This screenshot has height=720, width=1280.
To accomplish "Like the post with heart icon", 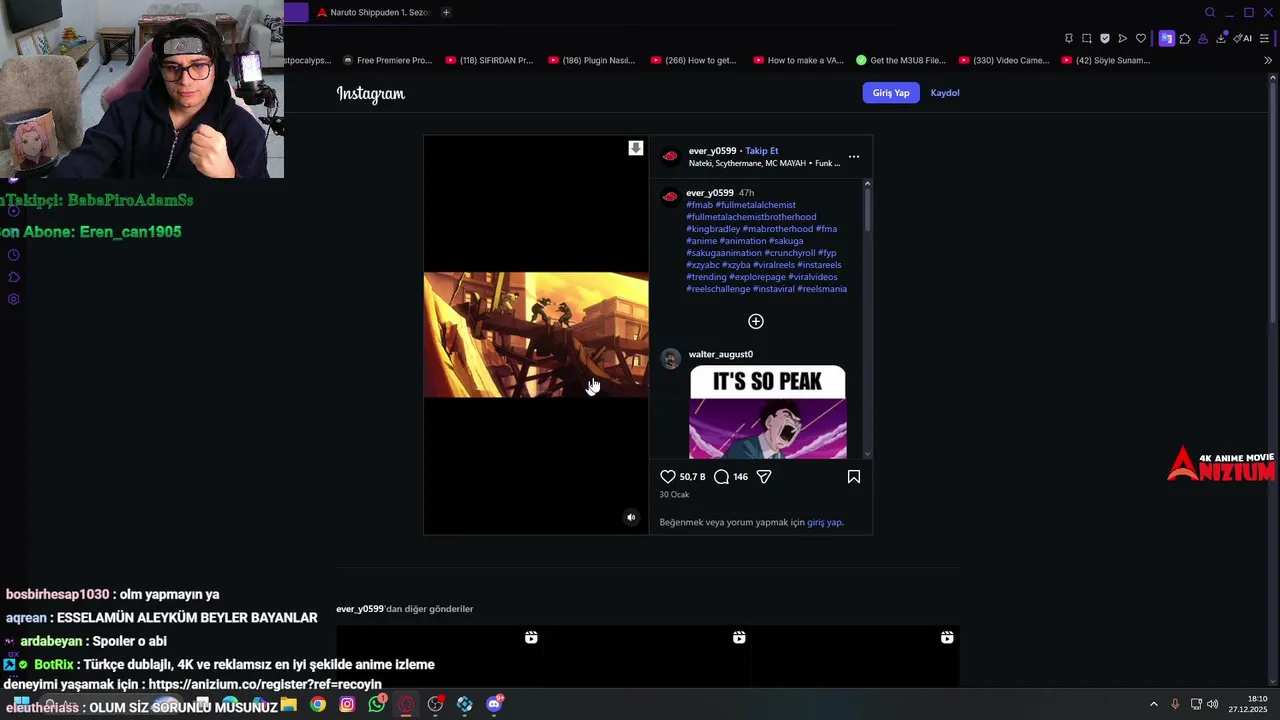I will pyautogui.click(x=668, y=477).
